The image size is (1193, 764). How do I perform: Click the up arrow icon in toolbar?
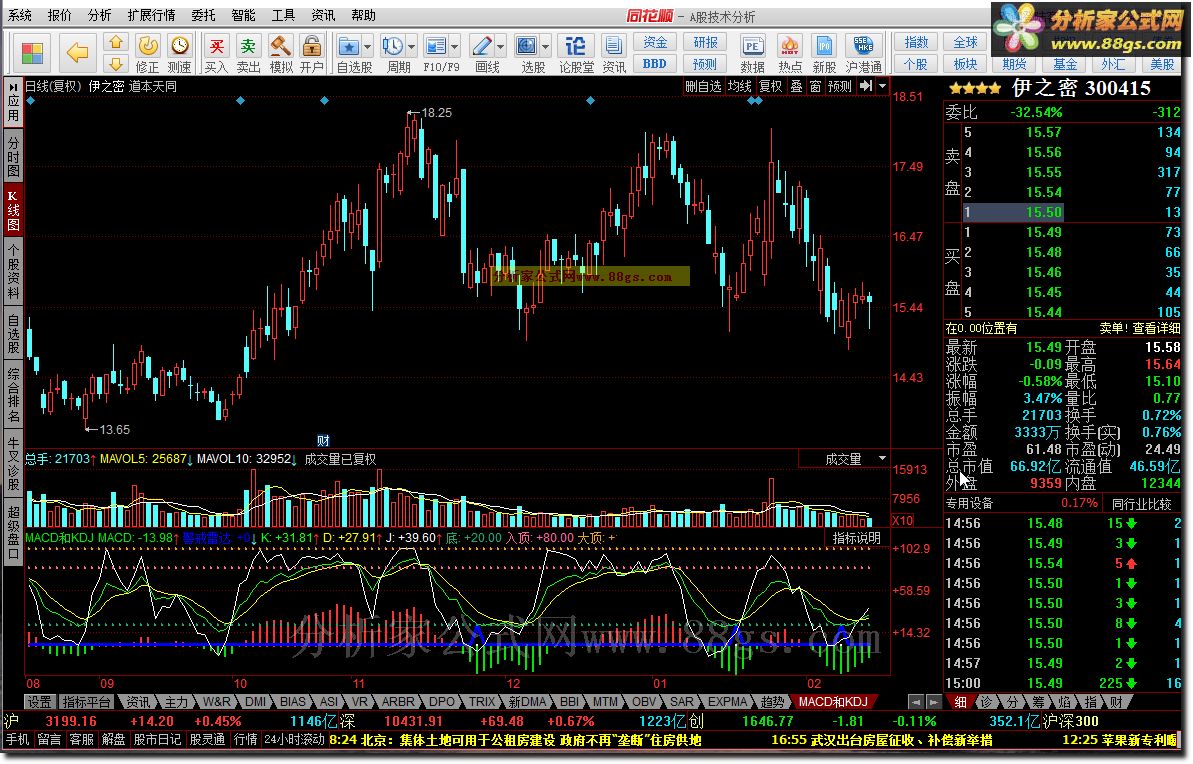coord(115,42)
